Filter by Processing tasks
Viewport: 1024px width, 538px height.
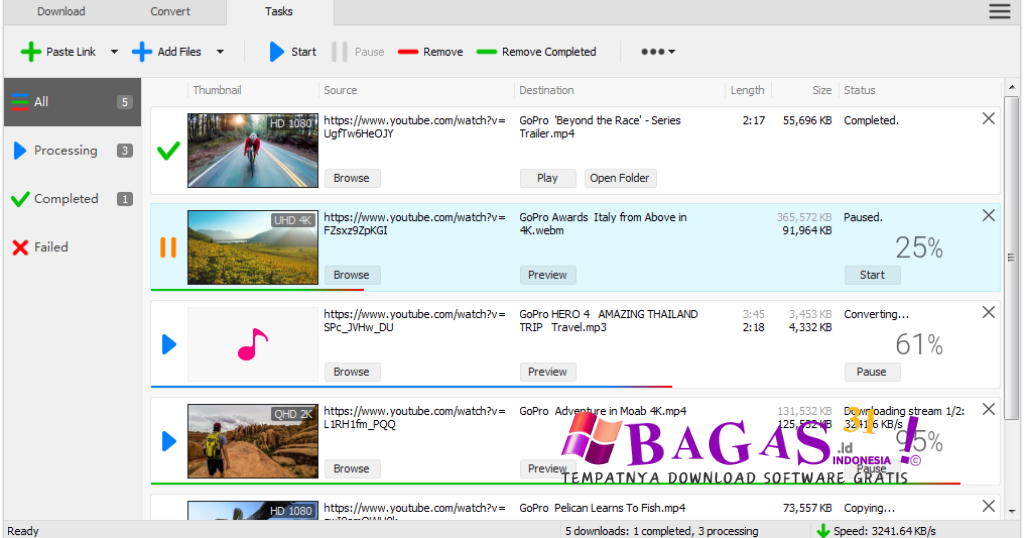point(72,151)
